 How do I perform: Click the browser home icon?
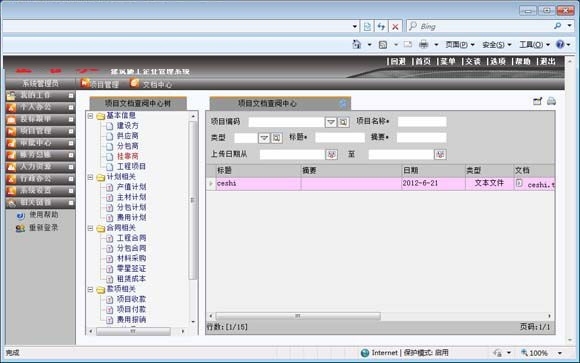tap(357, 44)
